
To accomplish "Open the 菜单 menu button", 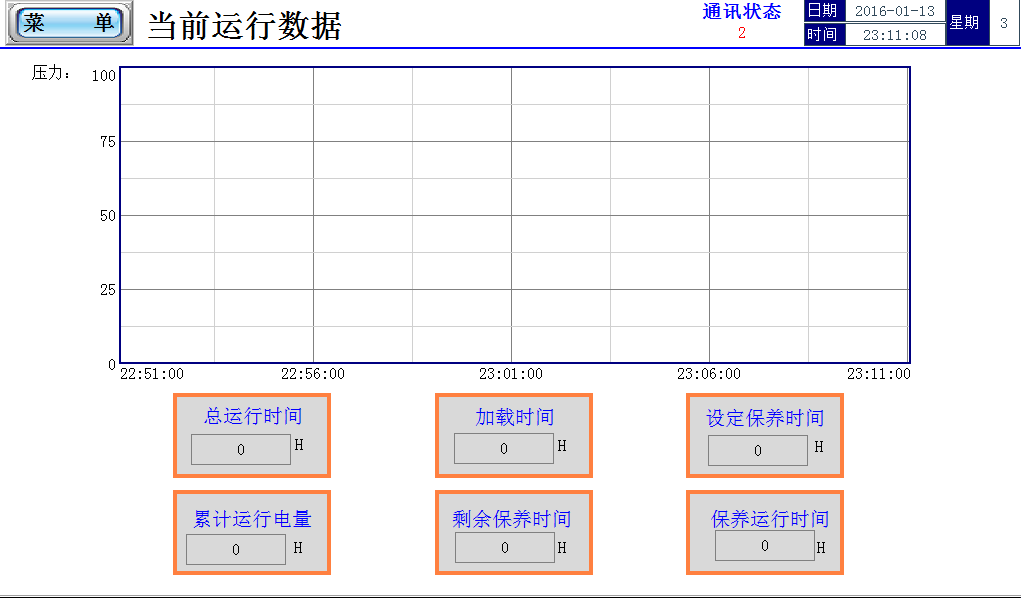I will [x=70, y=23].
